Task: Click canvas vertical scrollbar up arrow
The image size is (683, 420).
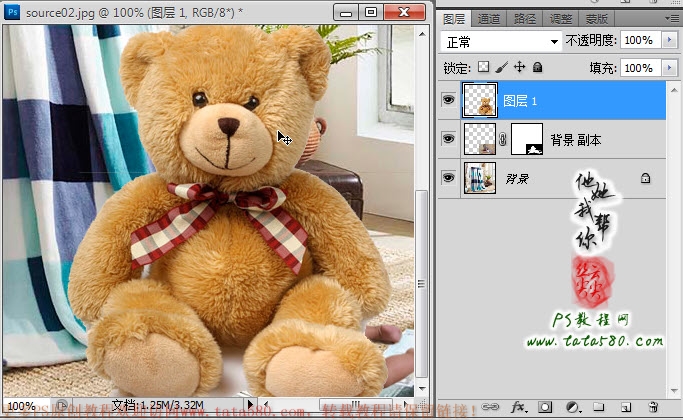Action: point(422,34)
